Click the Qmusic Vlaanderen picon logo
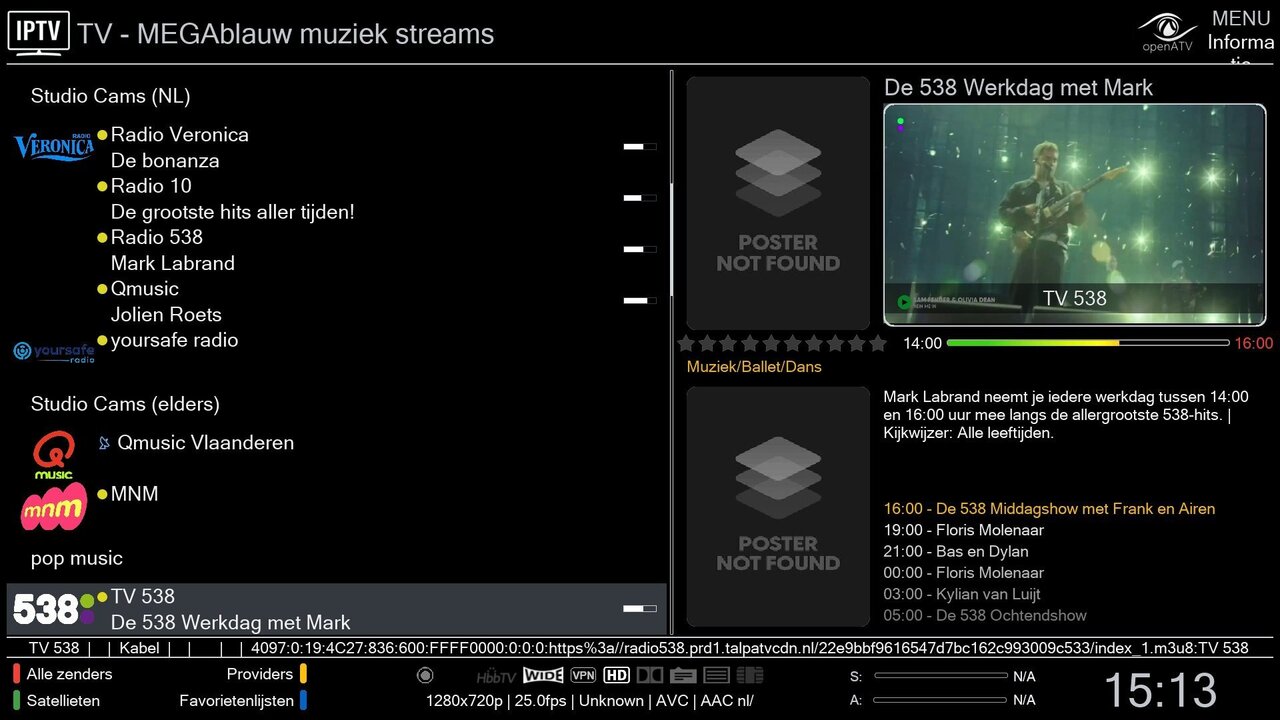 53,455
